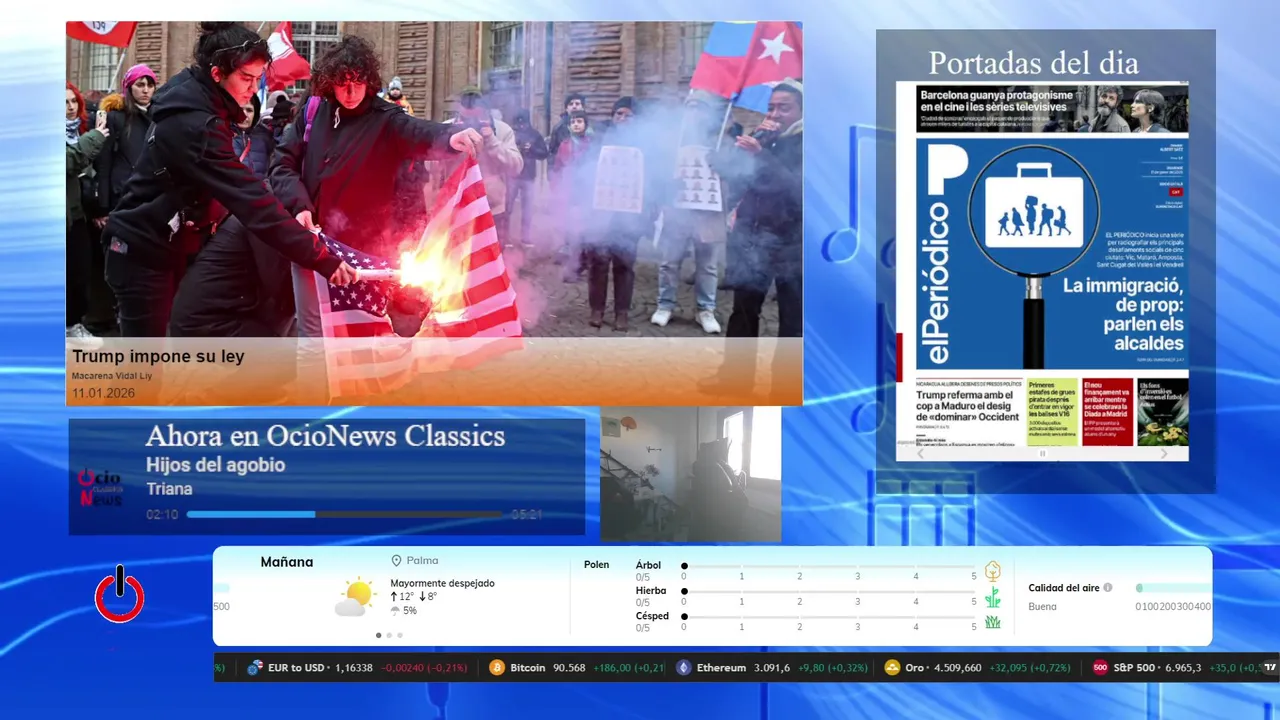1280x720 pixels.
Task: Select second weather carousel dot
Action: [x=389, y=635]
